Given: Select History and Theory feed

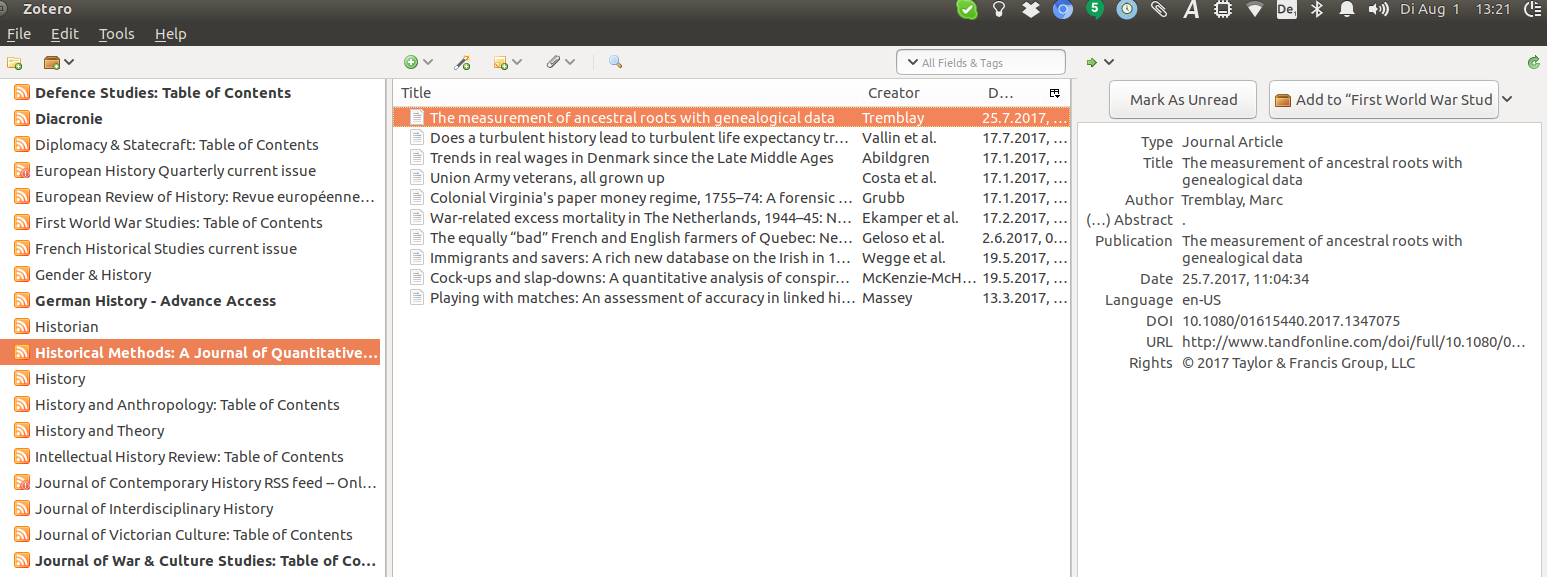Looking at the screenshot, I should (190, 431).
